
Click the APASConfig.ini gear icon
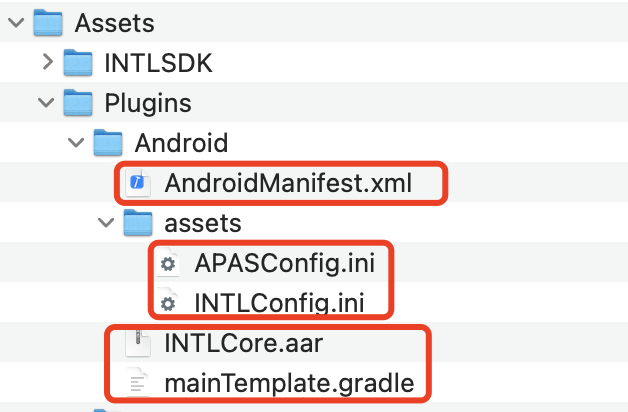(167, 262)
